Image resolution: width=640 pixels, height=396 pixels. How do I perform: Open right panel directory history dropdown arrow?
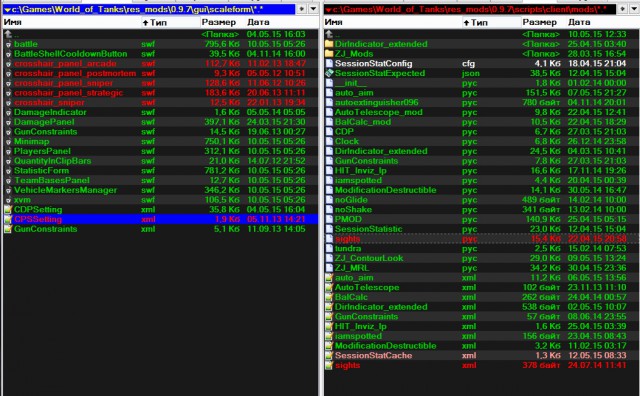click(634, 9)
